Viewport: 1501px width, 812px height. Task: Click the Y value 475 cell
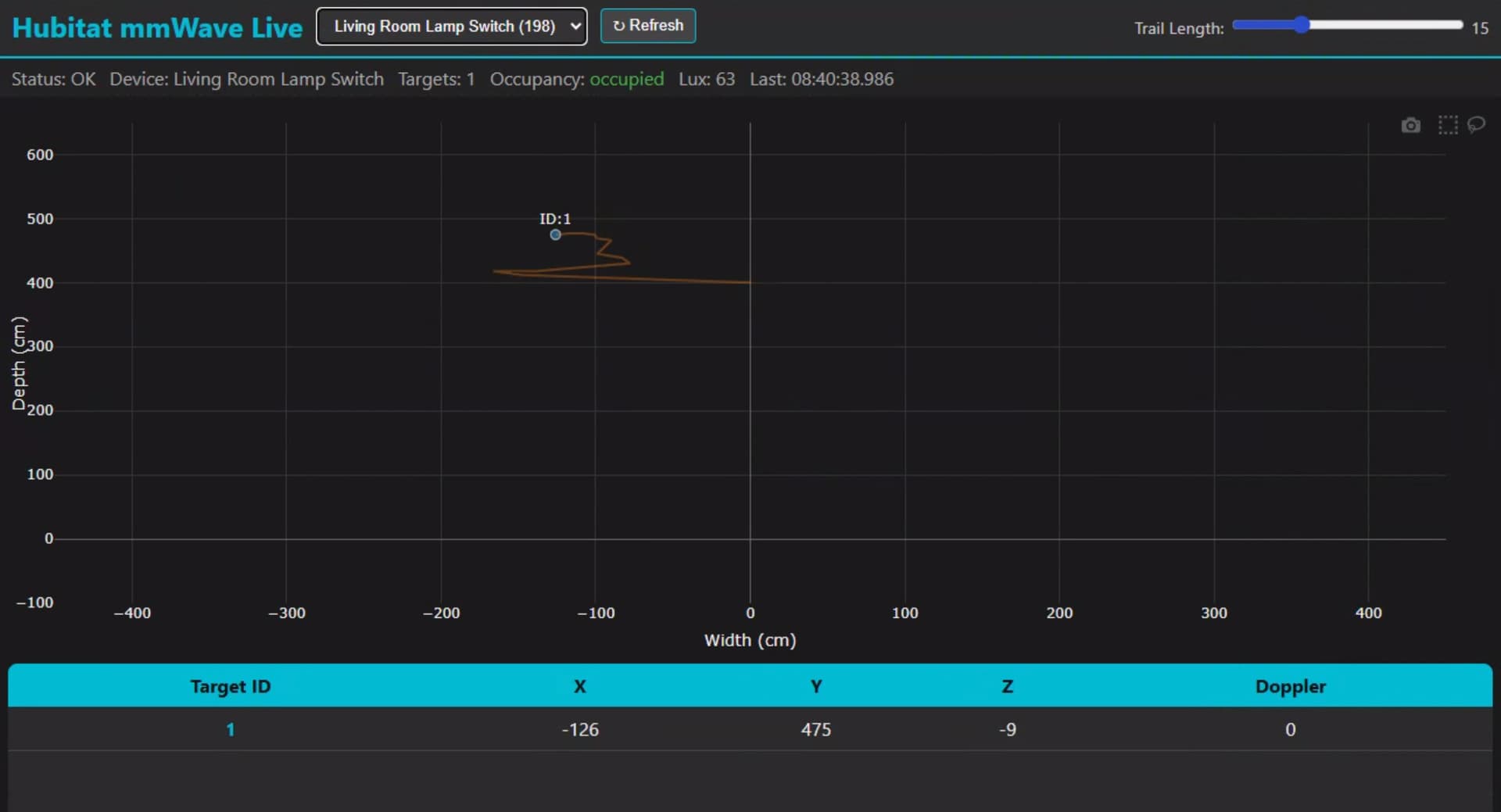(x=815, y=729)
